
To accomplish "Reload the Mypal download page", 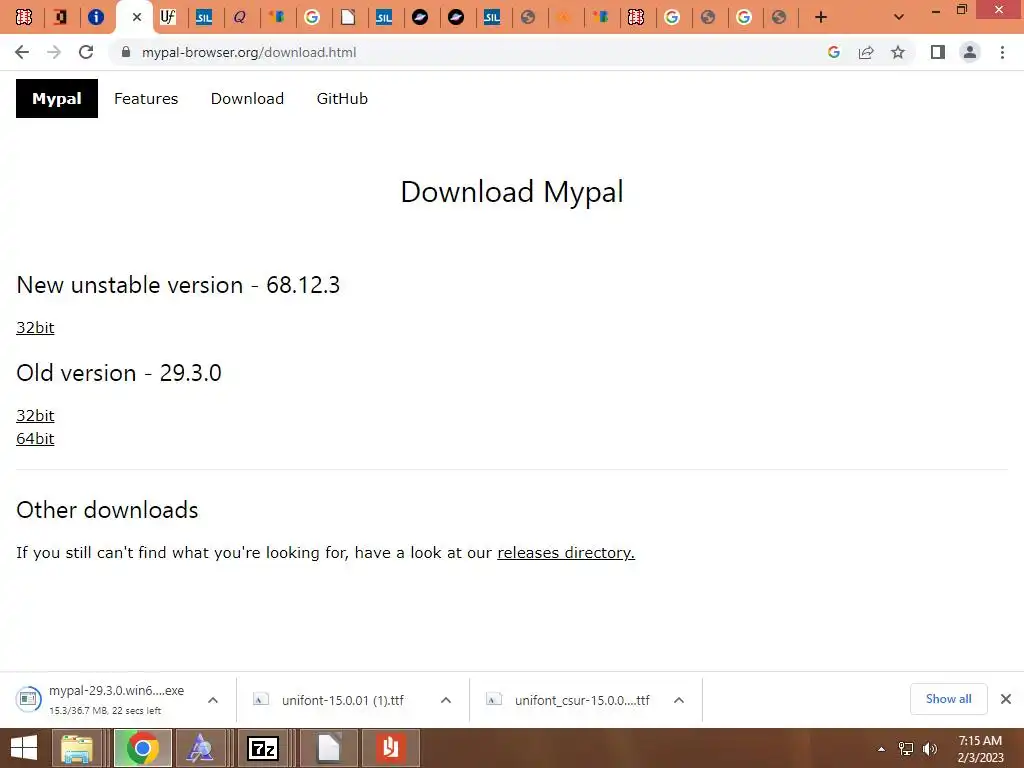I will coord(86,52).
